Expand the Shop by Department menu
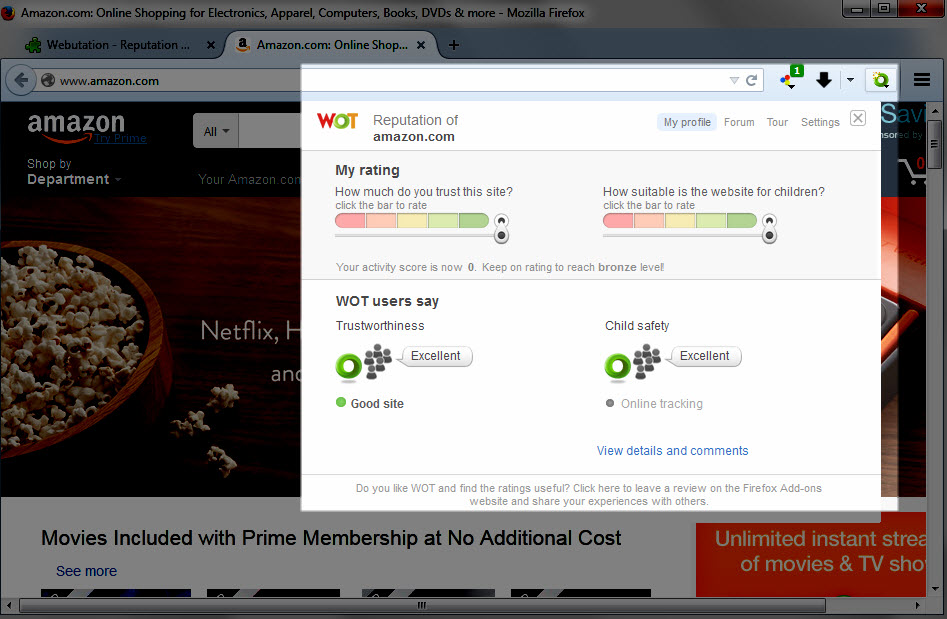This screenshot has width=947, height=619. pos(74,172)
